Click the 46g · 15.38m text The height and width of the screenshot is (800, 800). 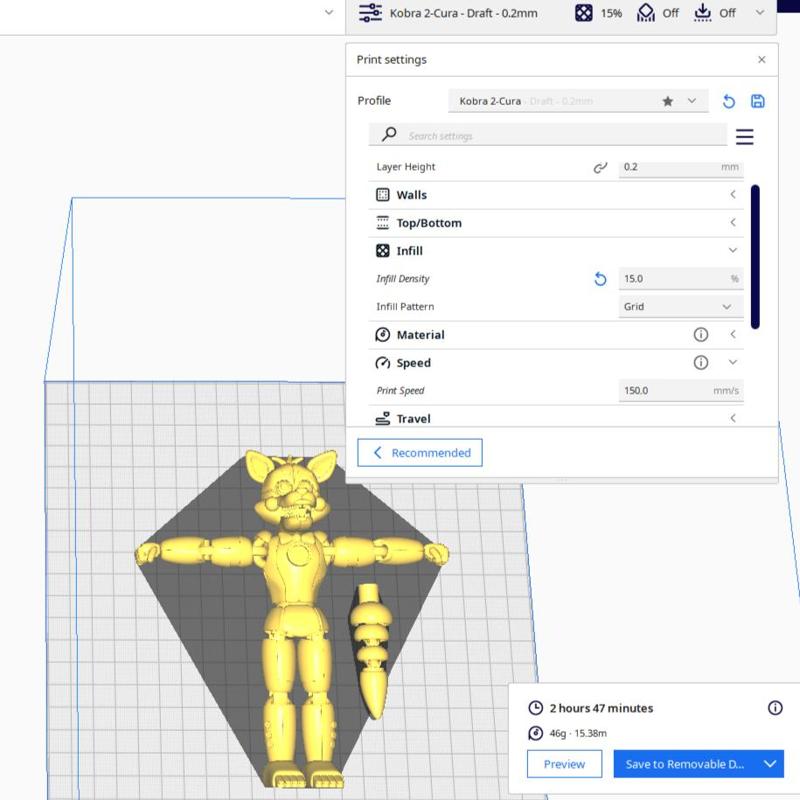click(x=578, y=733)
